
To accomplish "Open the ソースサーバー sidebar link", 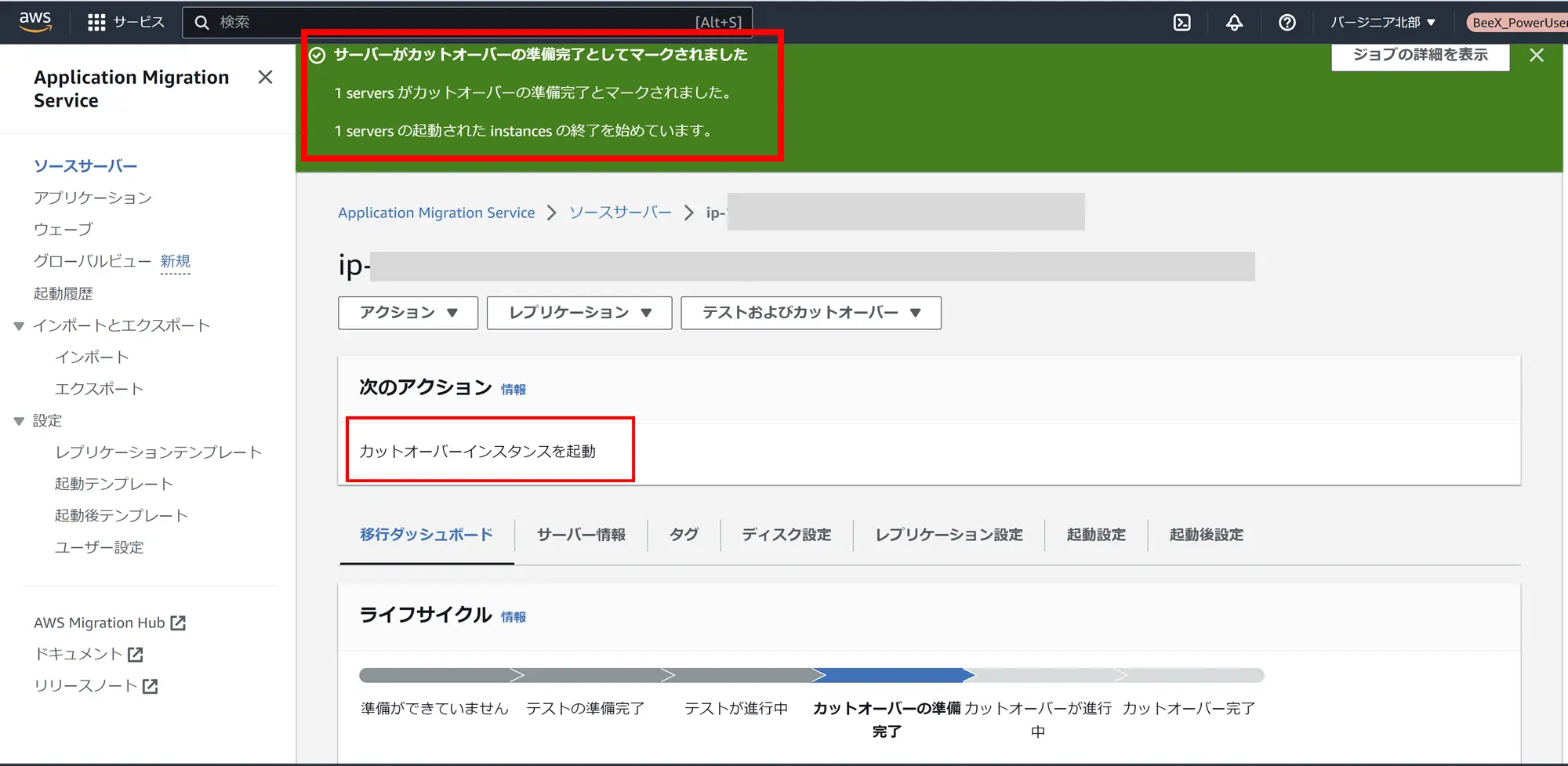I will click(x=85, y=166).
